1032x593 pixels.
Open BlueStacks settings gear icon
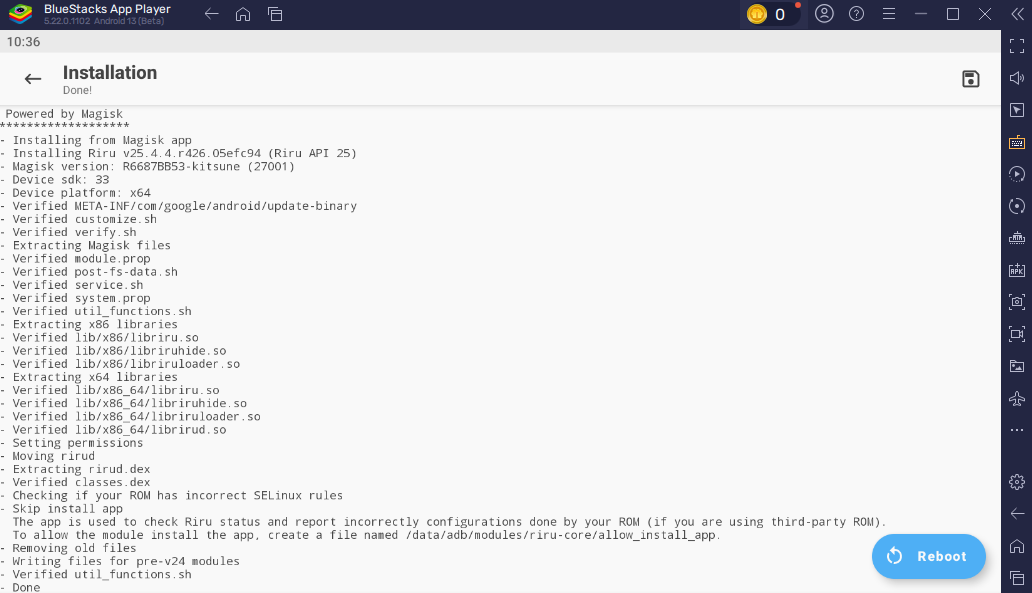[1017, 482]
